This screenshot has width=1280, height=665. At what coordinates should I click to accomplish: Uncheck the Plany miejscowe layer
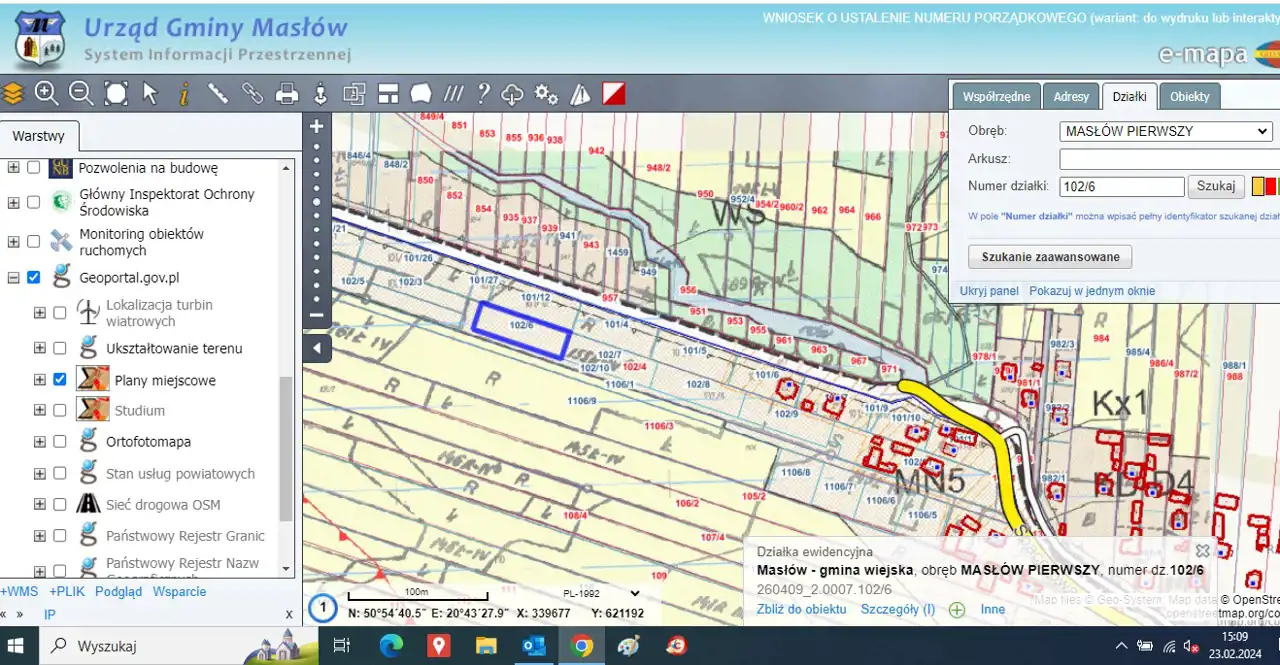click(x=60, y=380)
